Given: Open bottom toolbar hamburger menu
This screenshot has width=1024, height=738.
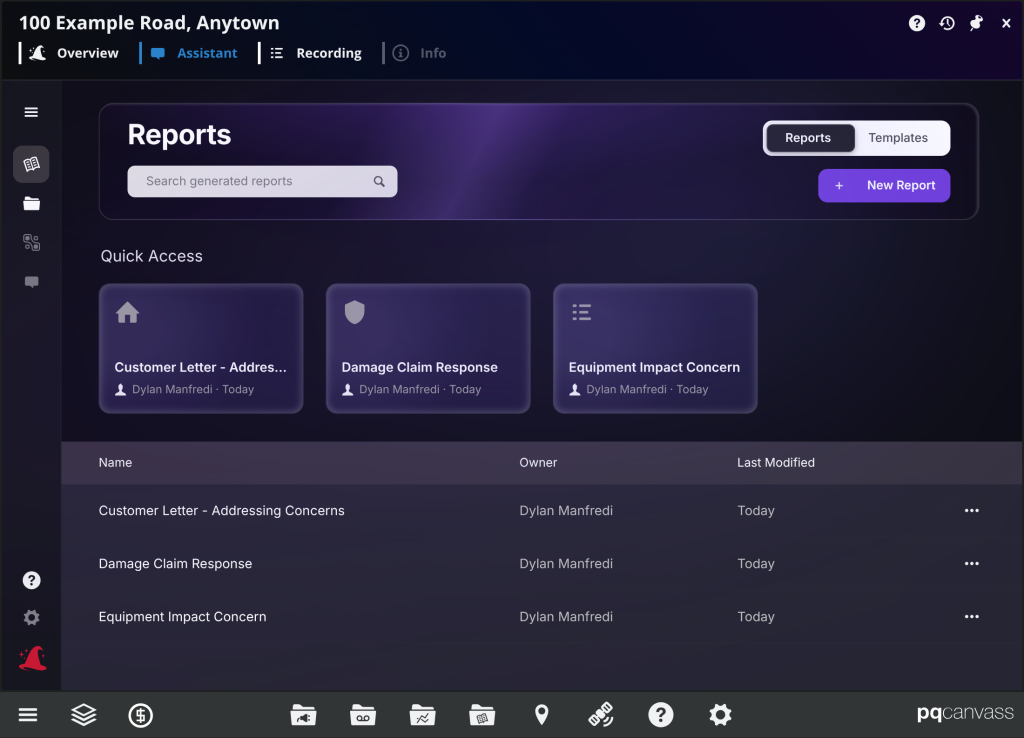Looking at the screenshot, I should tap(28, 714).
